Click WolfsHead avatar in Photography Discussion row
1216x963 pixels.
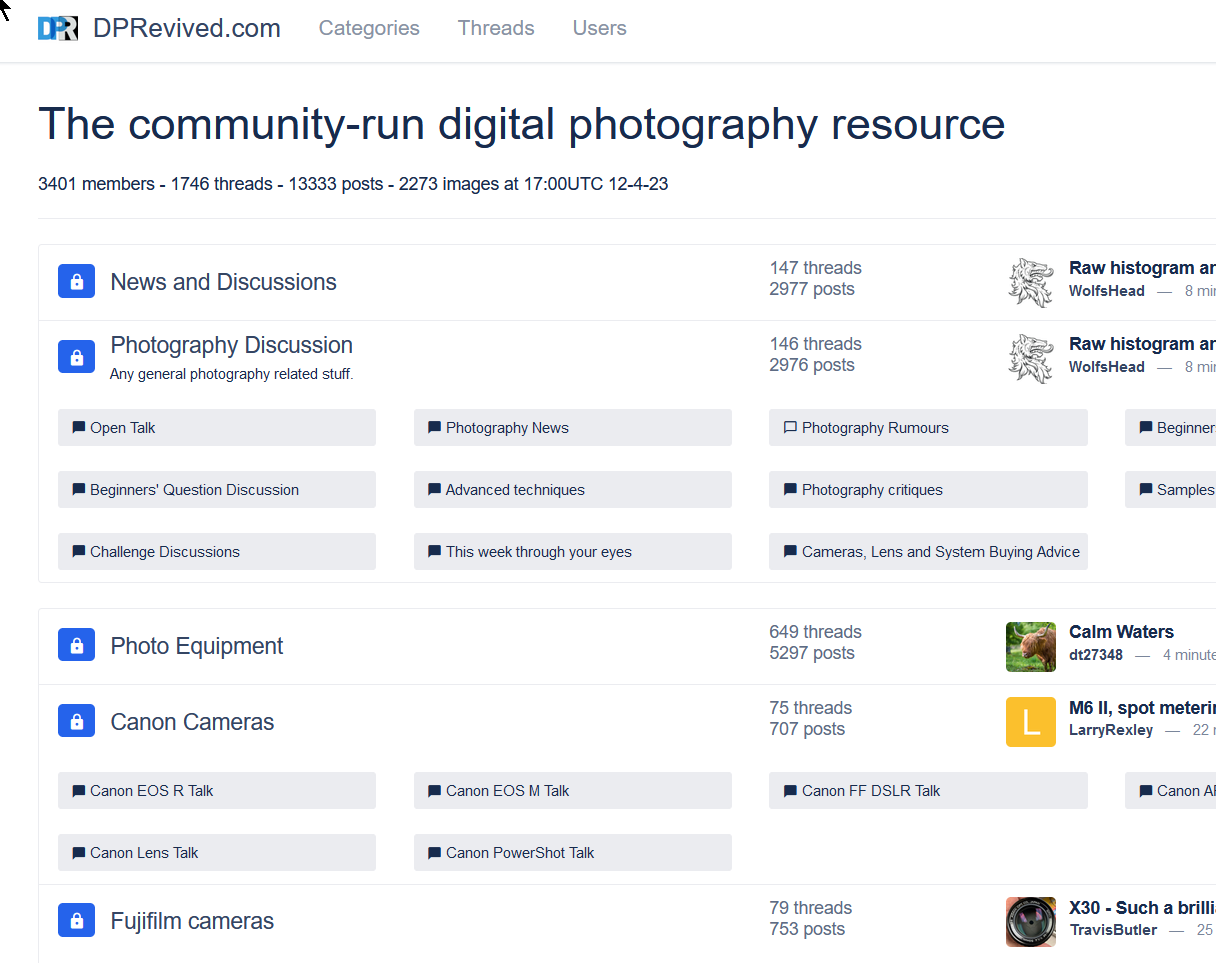point(1031,358)
